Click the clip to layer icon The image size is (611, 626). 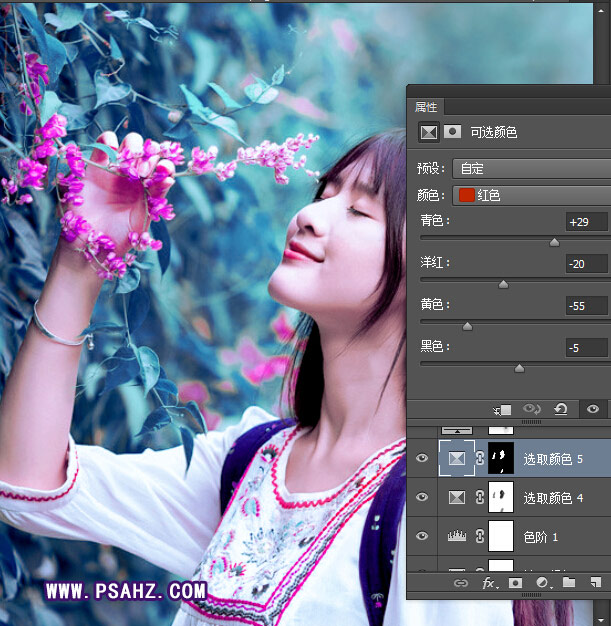click(x=502, y=410)
